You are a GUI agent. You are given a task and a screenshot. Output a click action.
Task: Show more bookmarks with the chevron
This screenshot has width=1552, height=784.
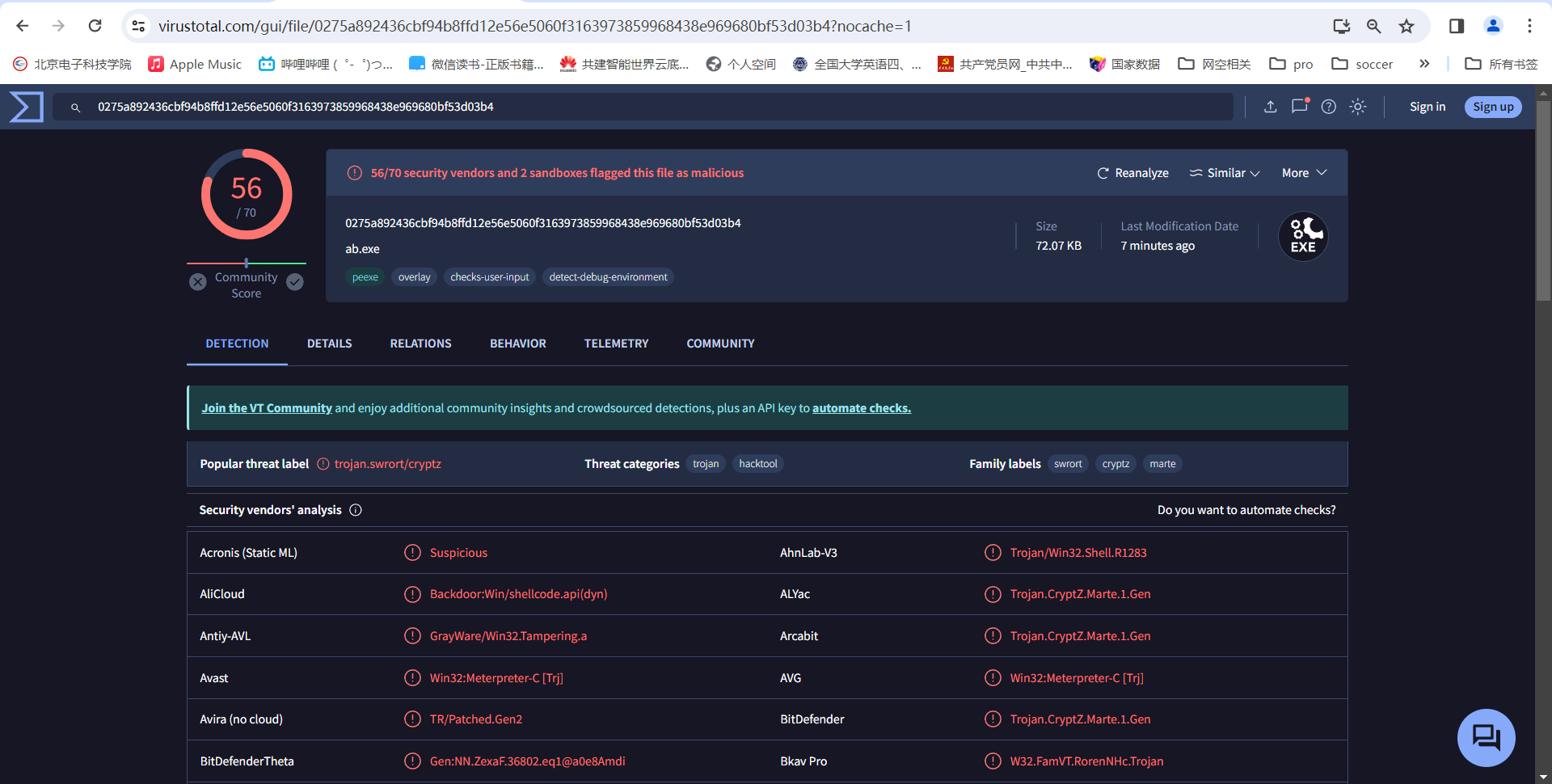coord(1424,64)
